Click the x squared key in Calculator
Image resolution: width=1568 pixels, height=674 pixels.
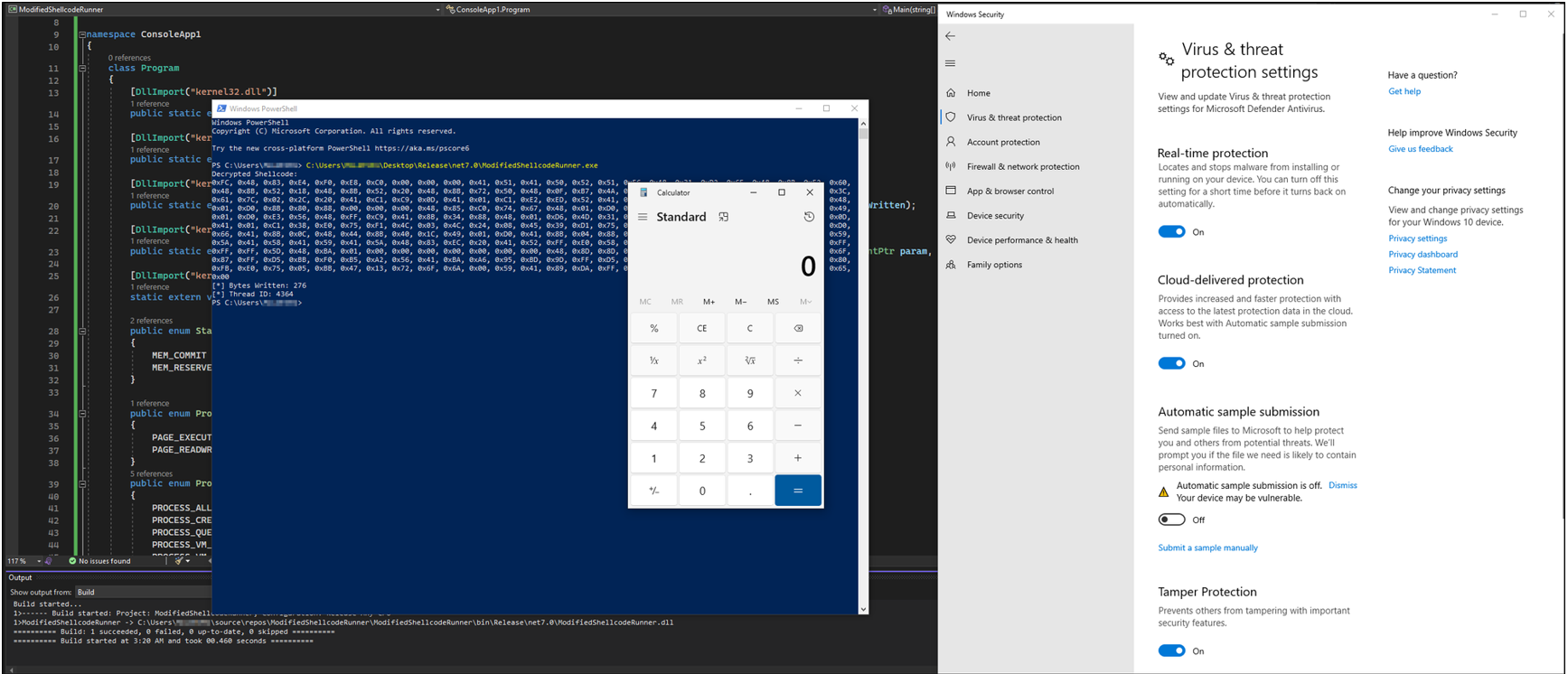[702, 360]
